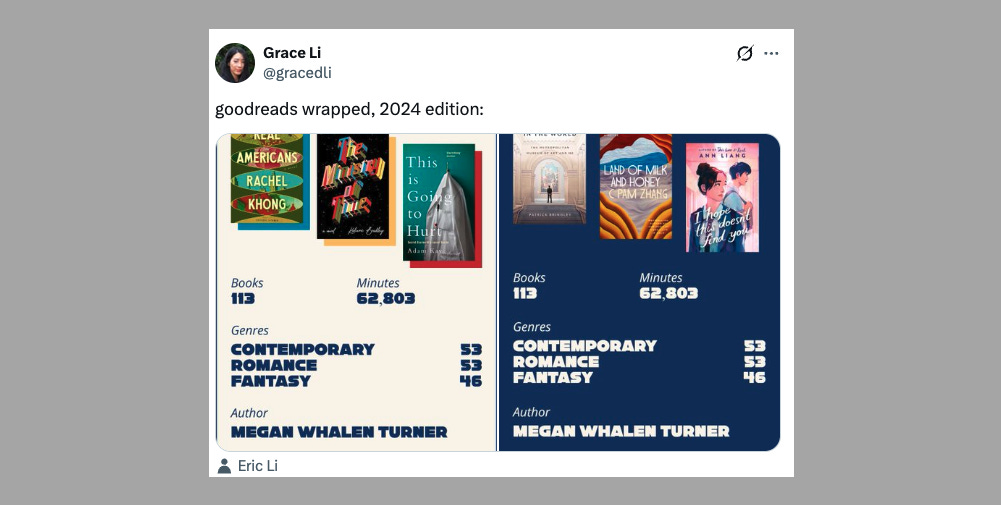The image size is (1001, 505).
Task: Open the navy-blue wrapped image
Action: click(x=639, y=292)
